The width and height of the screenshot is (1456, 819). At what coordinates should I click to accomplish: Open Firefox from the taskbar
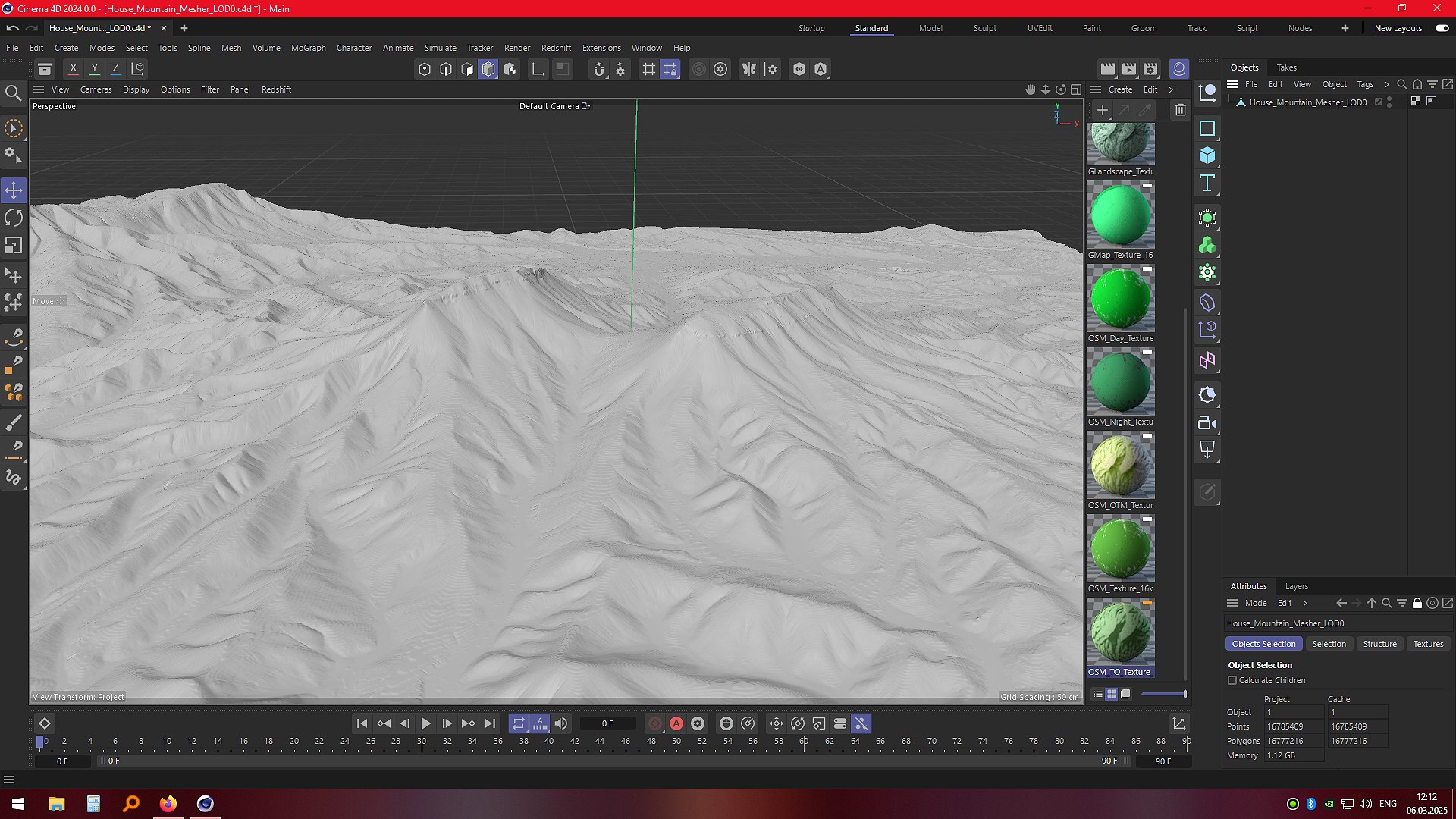[168, 804]
